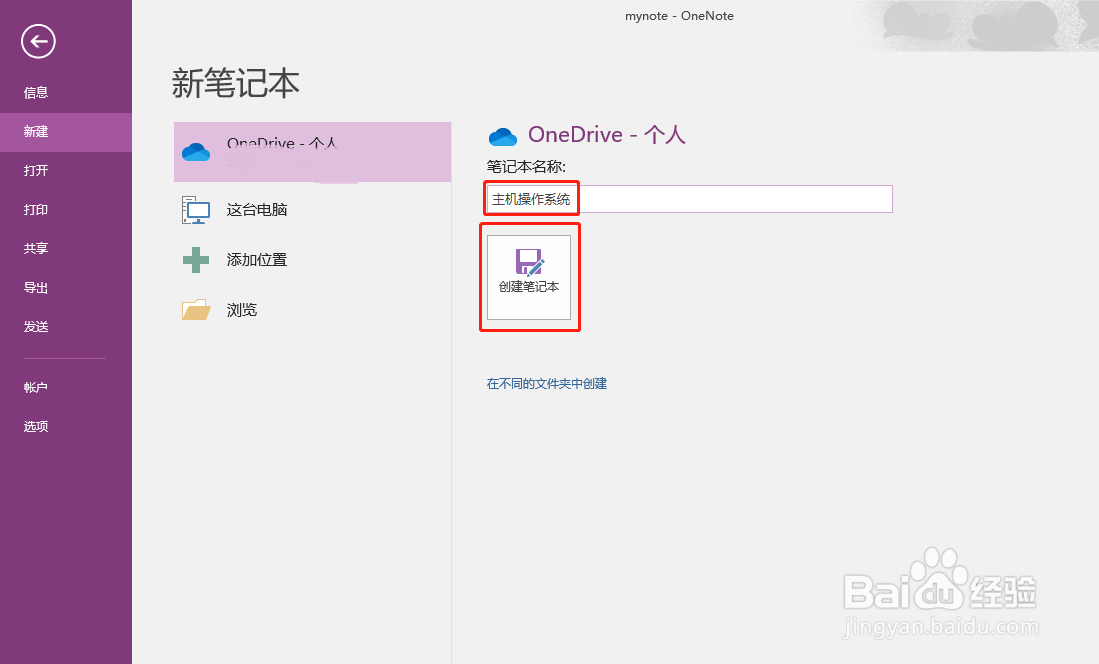Click the computer monitor icon beside 这台电脑

196,210
